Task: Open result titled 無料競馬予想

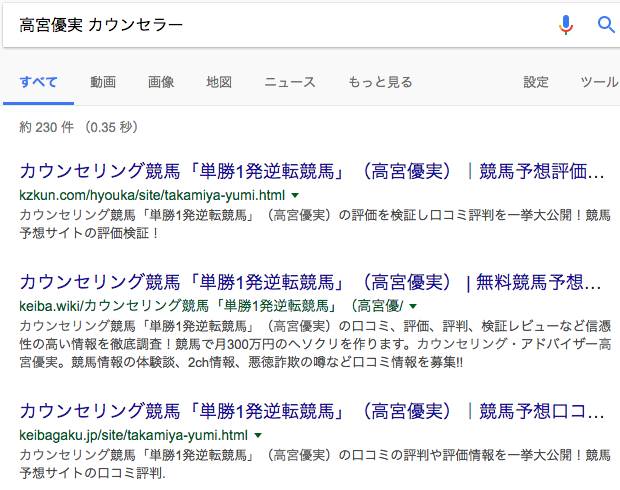Action: pyautogui.click(x=310, y=282)
